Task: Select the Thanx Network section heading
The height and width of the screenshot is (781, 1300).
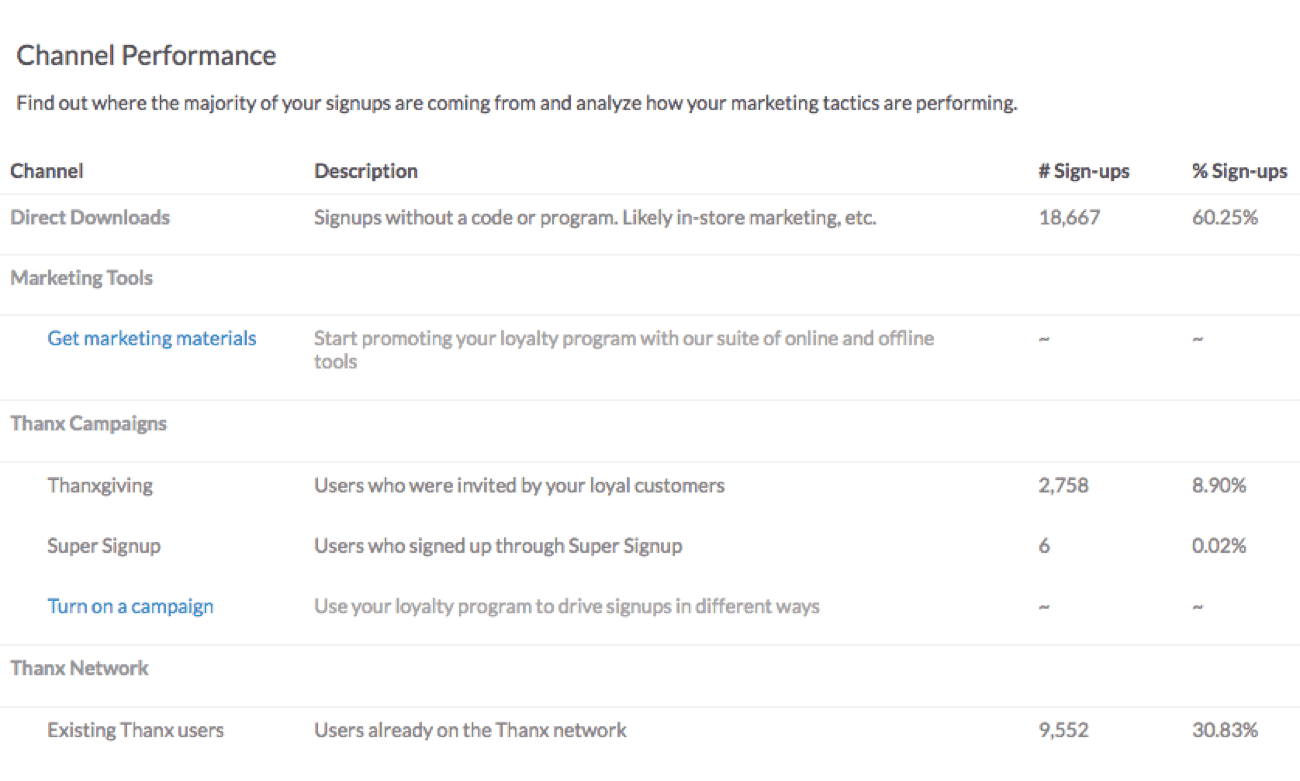Action: pyautogui.click(x=80, y=668)
